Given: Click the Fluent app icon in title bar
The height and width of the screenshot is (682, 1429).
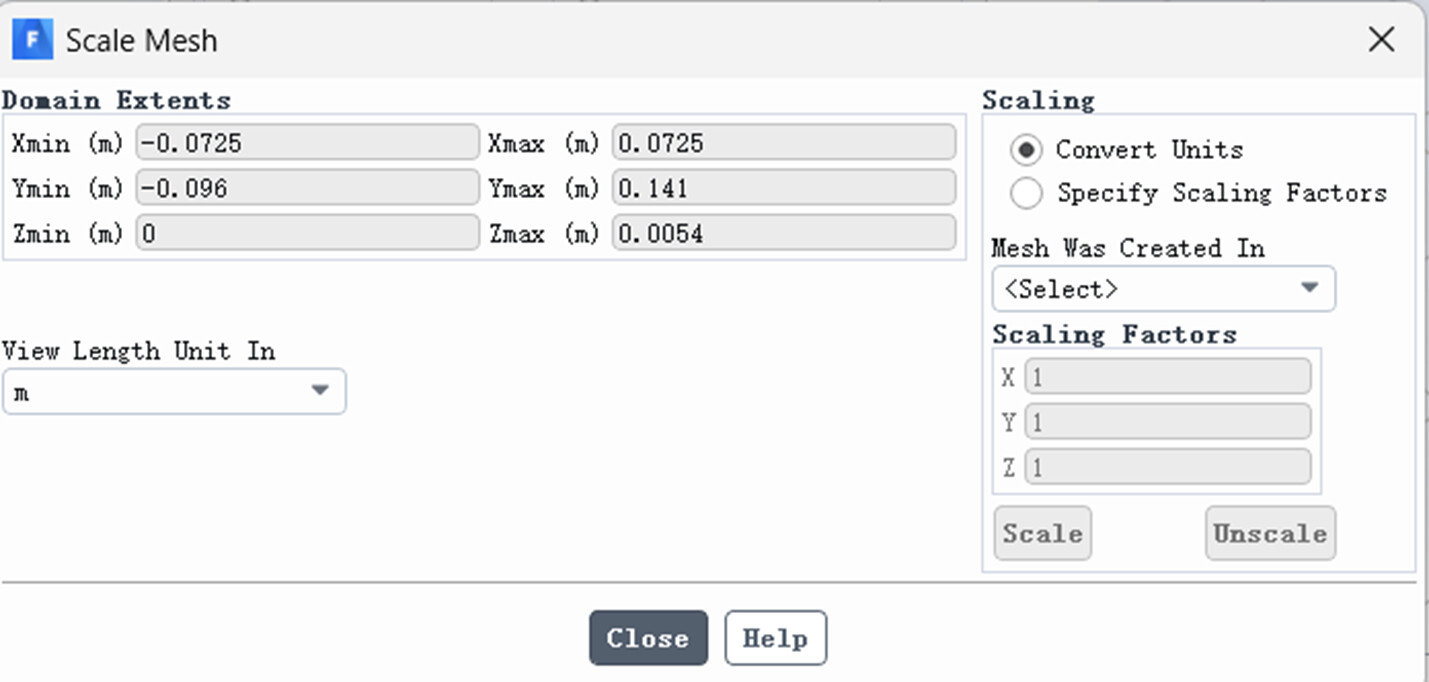Looking at the screenshot, I should tap(33, 40).
